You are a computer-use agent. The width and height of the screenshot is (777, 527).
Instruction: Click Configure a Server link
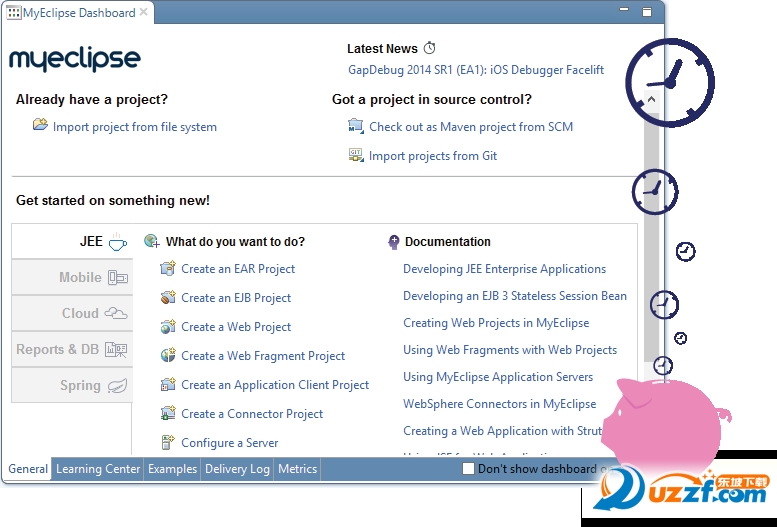coord(229,442)
